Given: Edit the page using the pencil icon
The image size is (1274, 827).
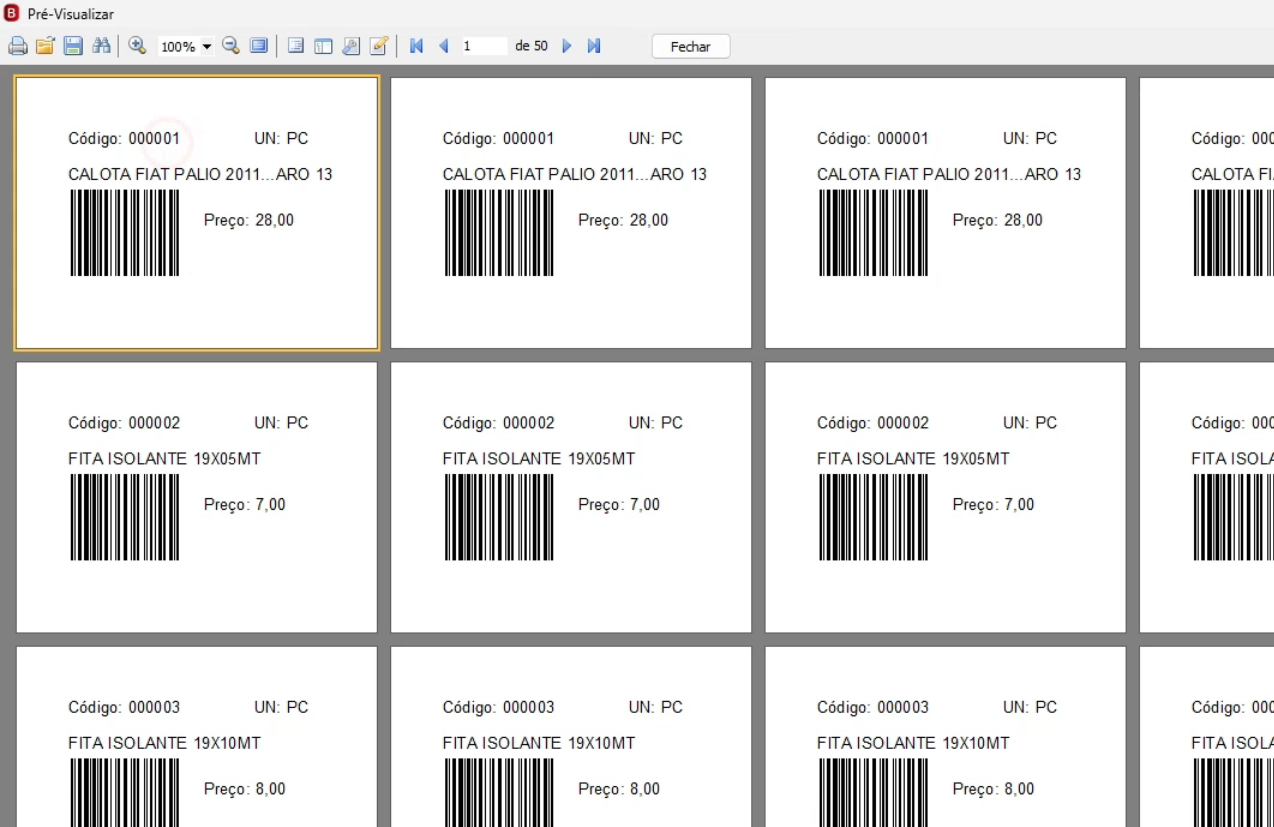Looking at the screenshot, I should pos(379,46).
